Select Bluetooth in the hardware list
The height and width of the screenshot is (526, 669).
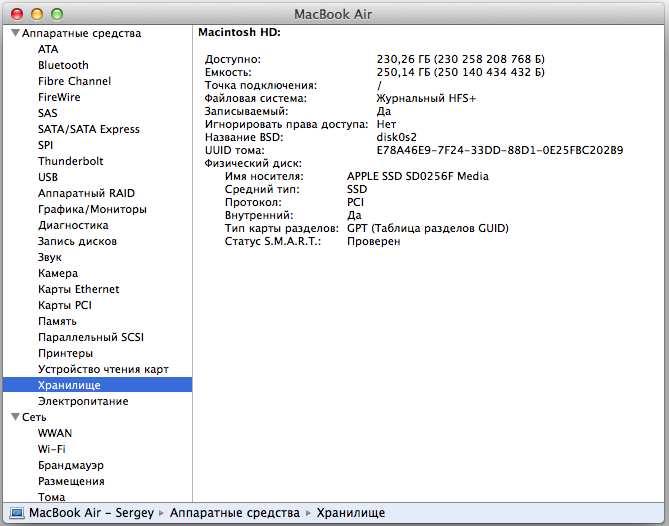click(63, 65)
